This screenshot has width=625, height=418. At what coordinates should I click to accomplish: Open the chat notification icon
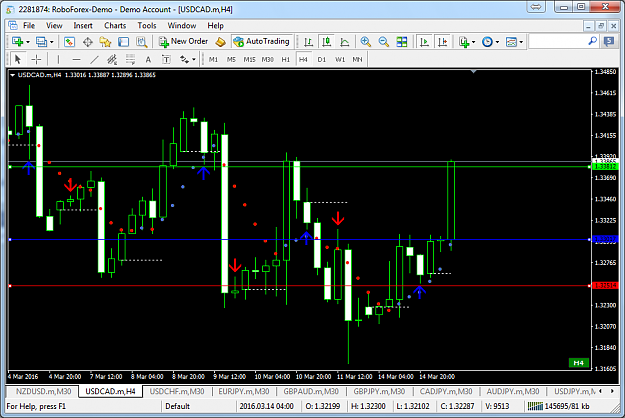coord(609,41)
